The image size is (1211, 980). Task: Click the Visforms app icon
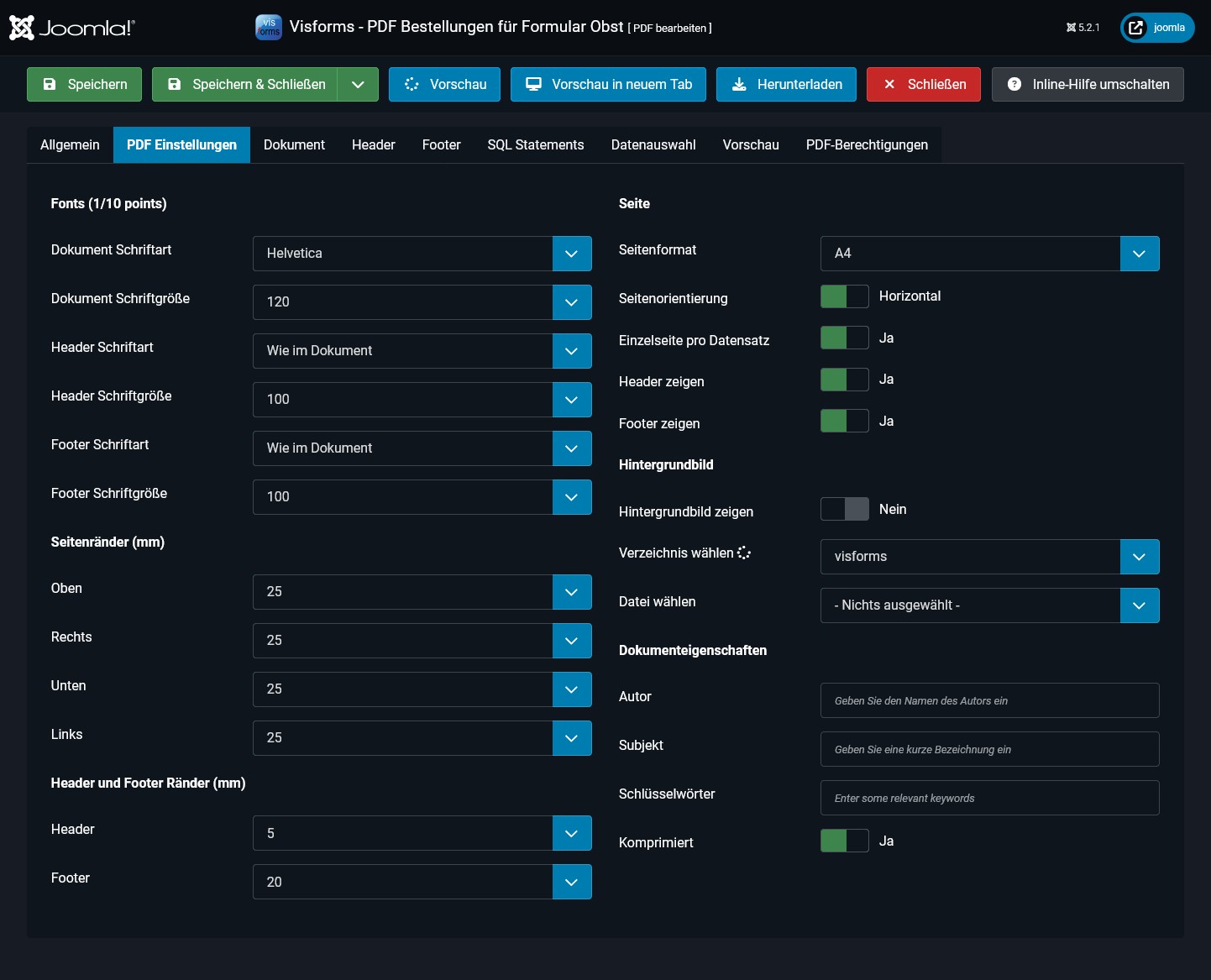pos(269,27)
